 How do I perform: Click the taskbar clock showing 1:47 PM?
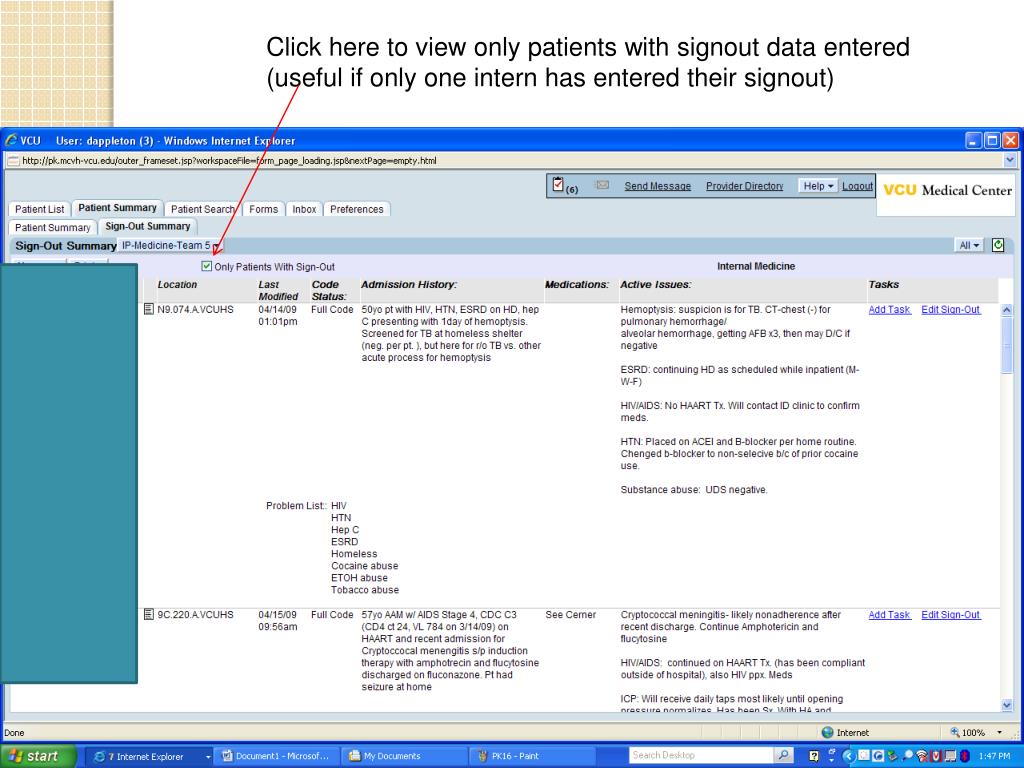pos(994,756)
